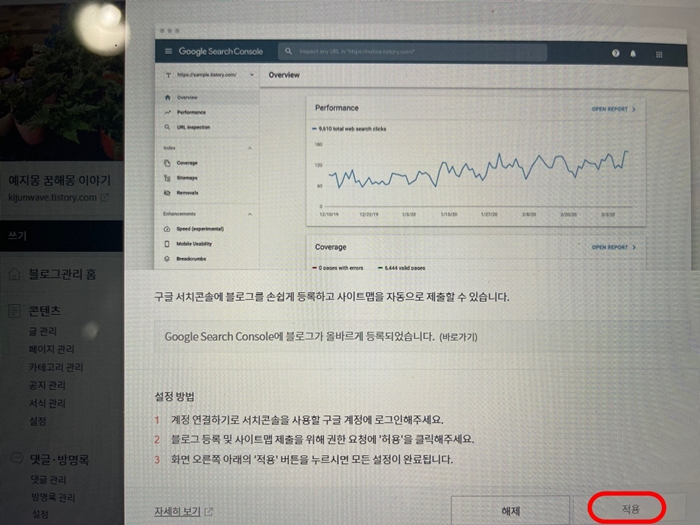700x525 pixels.
Task: Click the blog cover photo in the sidebar
Action: [62, 80]
